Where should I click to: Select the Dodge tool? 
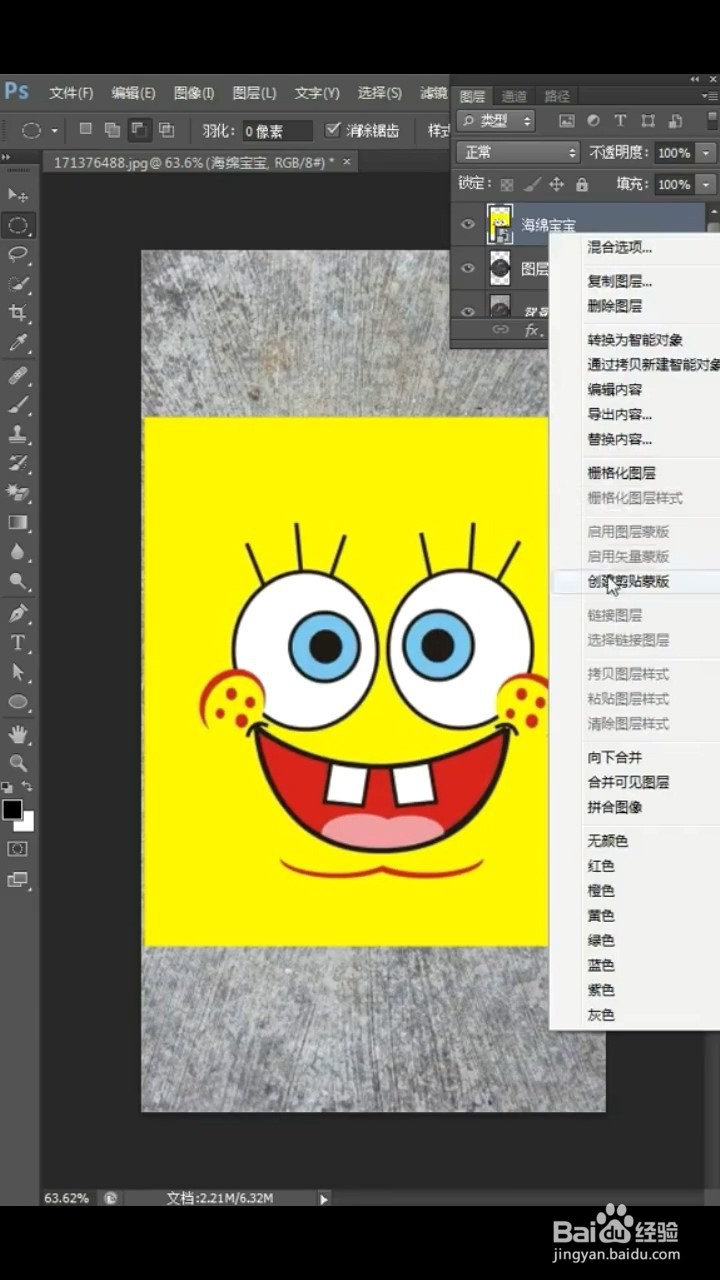point(18,580)
